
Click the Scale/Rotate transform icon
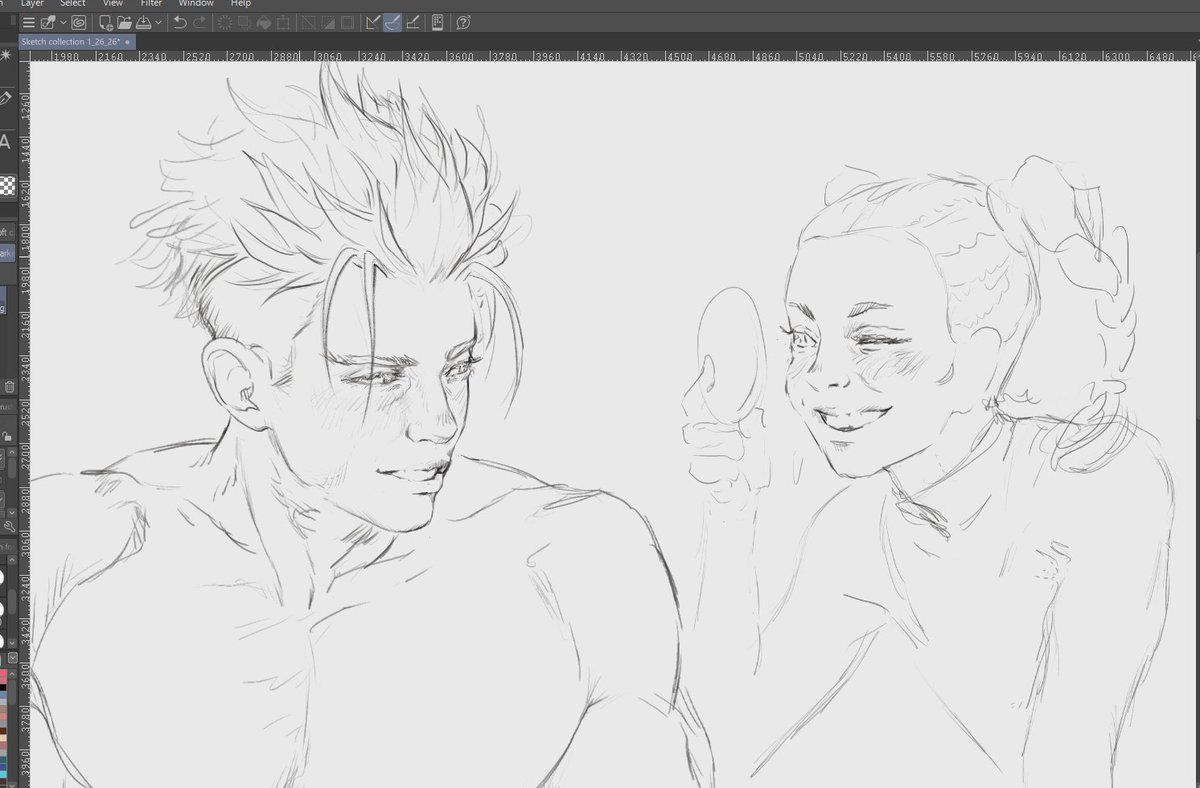(x=284, y=22)
